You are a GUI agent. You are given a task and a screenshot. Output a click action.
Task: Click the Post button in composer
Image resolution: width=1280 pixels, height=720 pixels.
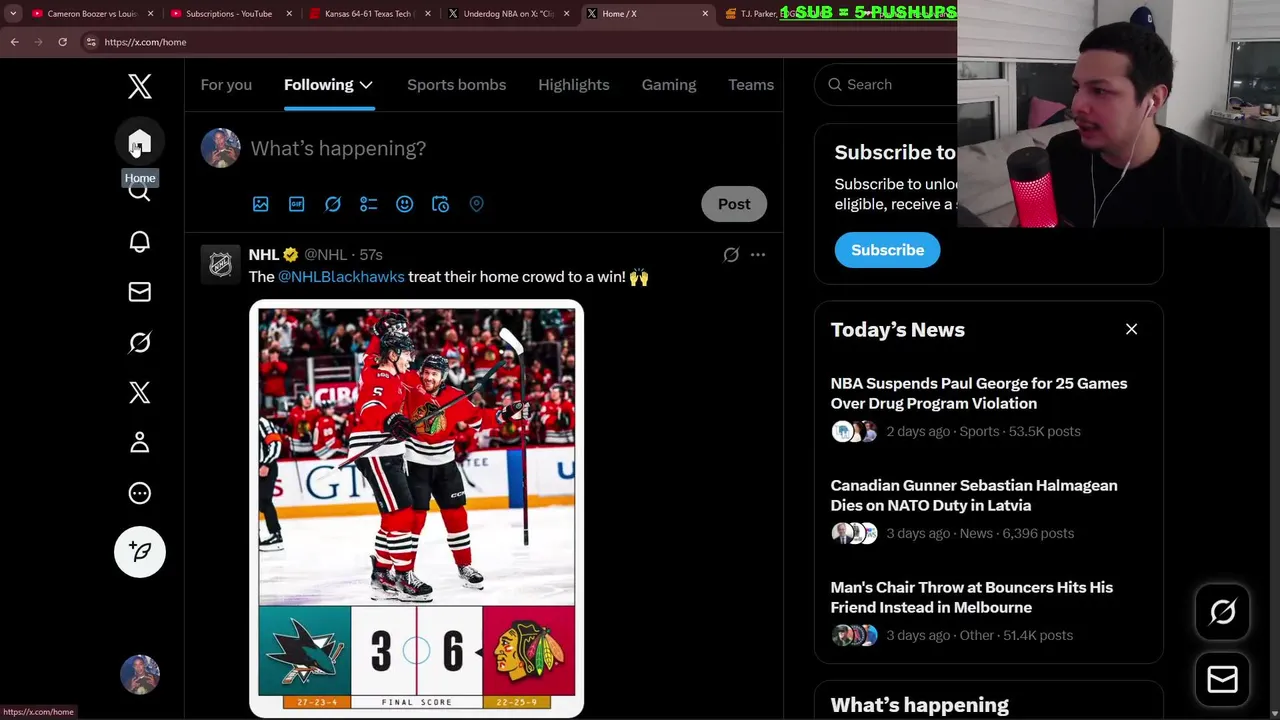click(734, 204)
